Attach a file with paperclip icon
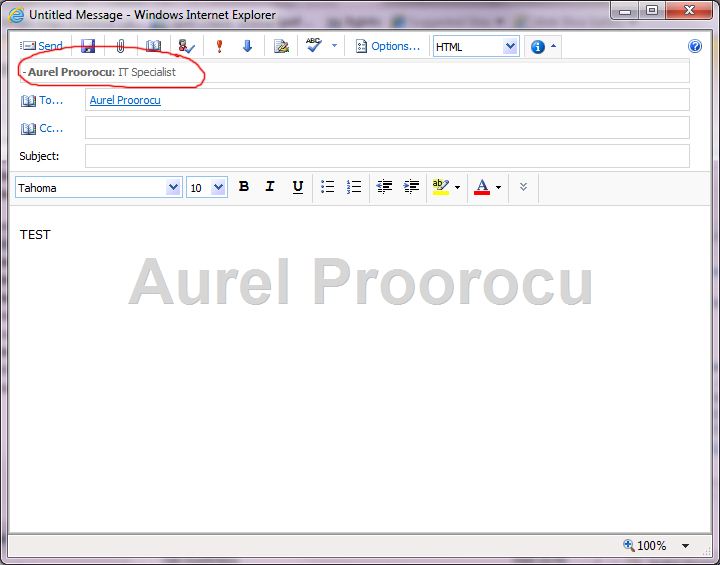This screenshot has width=720, height=565. tap(120, 46)
